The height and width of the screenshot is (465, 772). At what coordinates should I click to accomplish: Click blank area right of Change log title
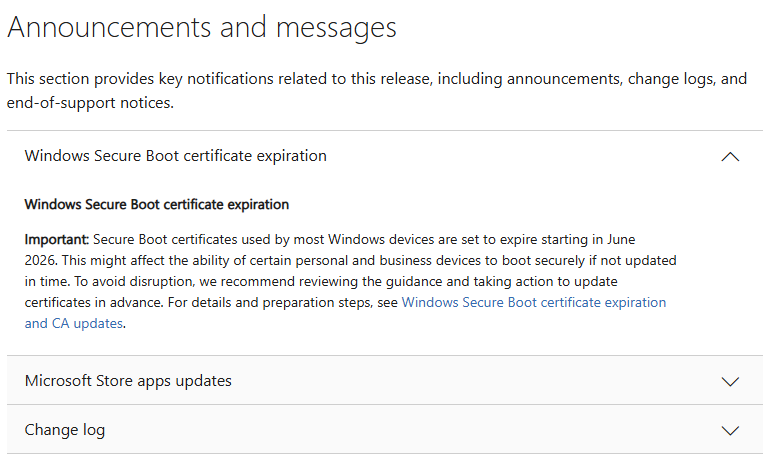[x=400, y=430]
